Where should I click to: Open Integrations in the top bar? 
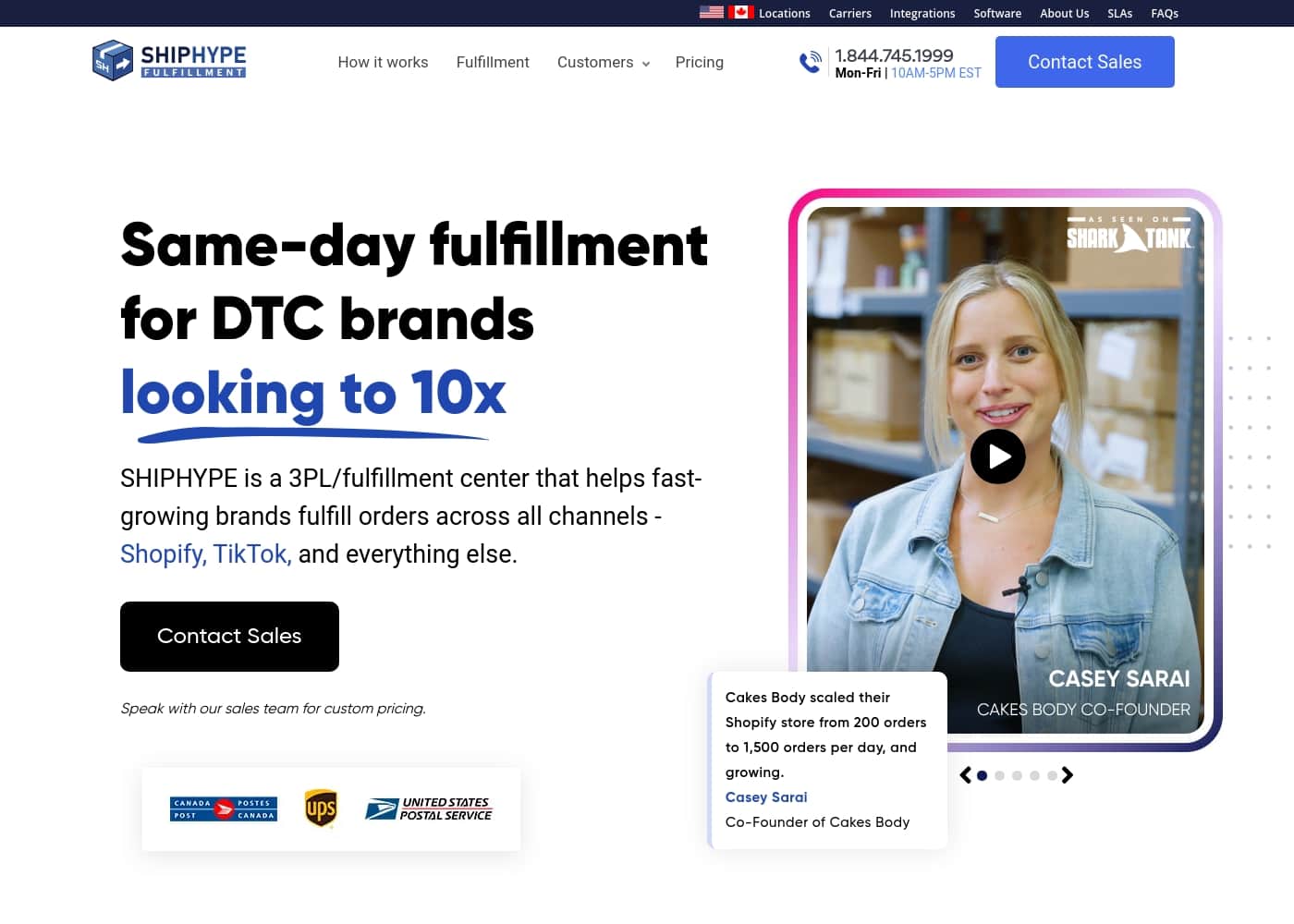pyautogui.click(x=922, y=13)
